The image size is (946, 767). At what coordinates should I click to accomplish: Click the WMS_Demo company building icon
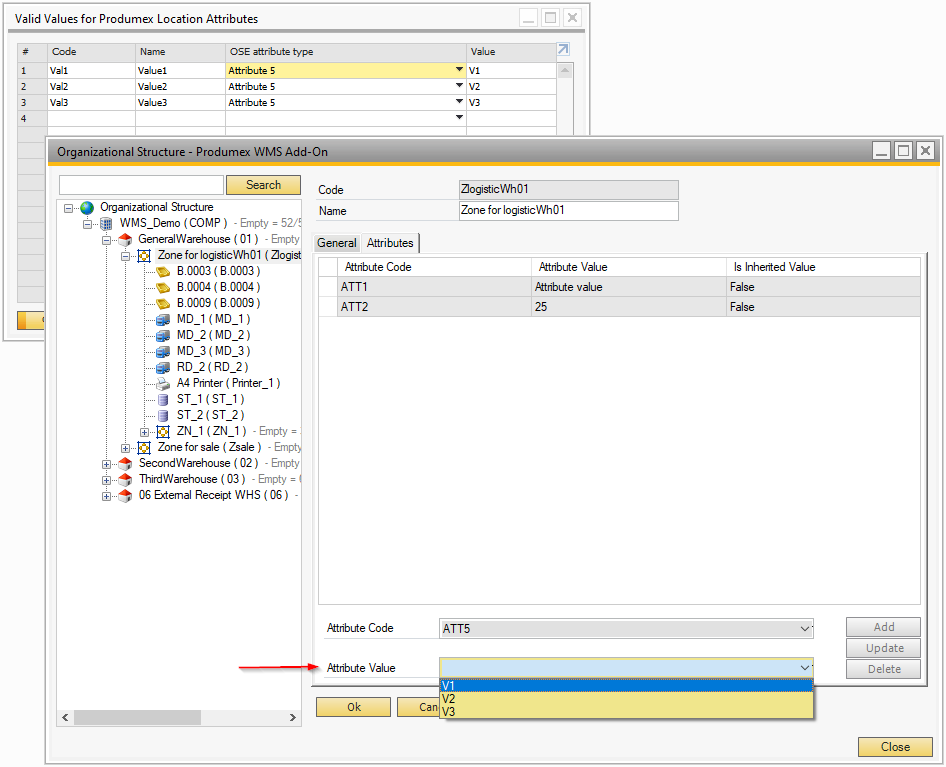tap(106, 223)
